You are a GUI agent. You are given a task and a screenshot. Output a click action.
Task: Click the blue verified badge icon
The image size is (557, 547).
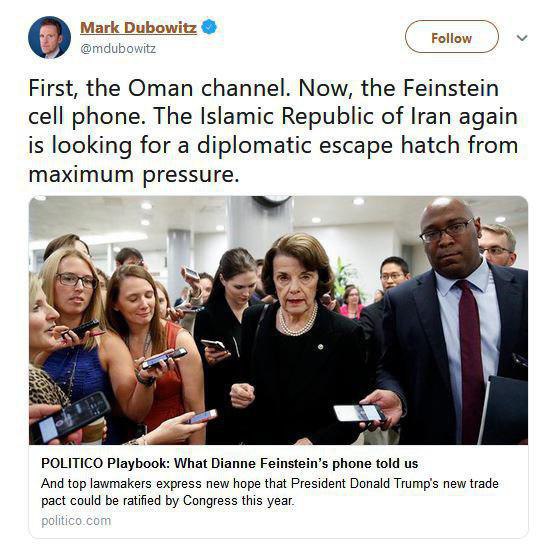[209, 27]
